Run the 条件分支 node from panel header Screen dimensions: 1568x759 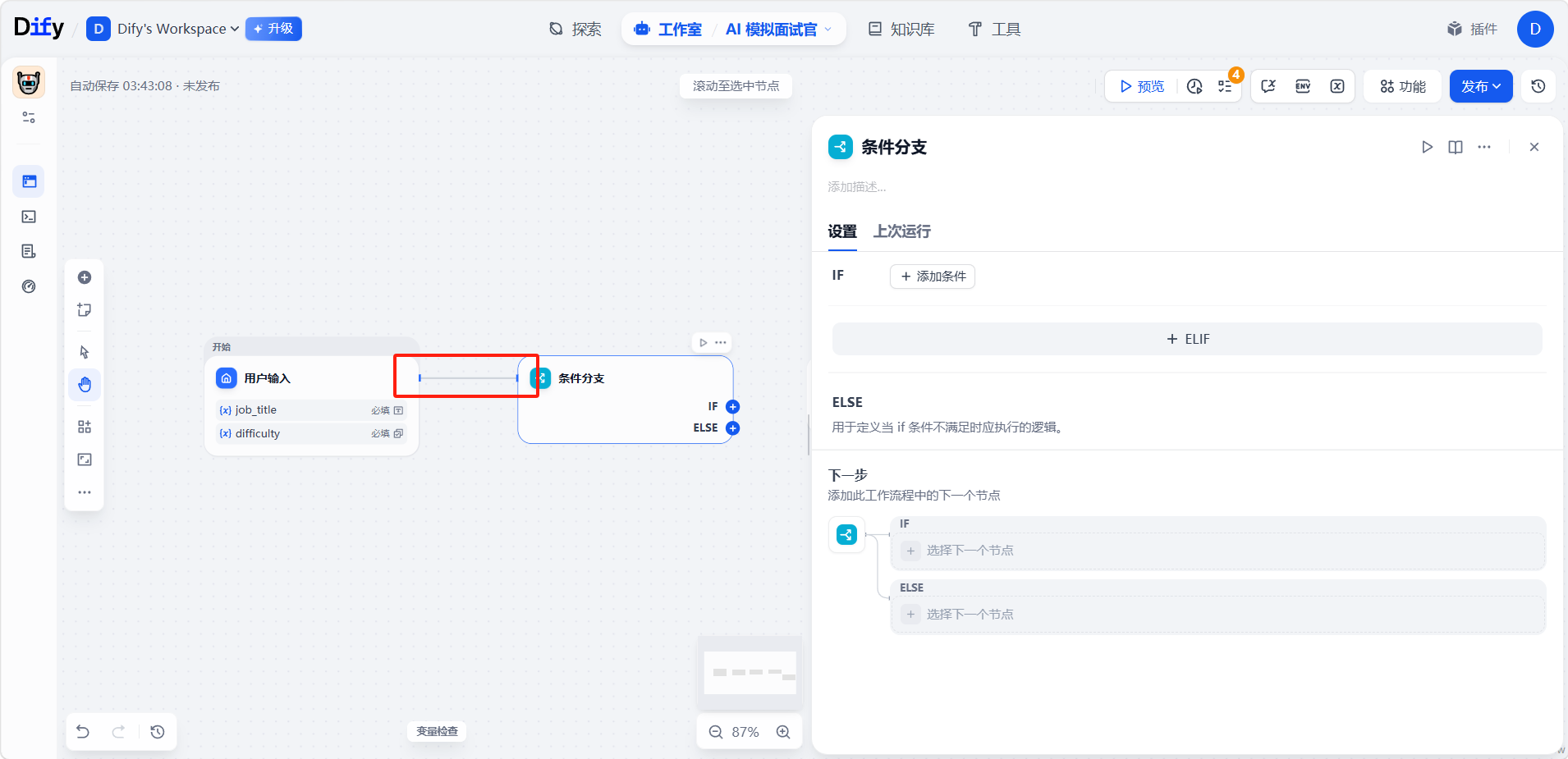(x=1427, y=147)
